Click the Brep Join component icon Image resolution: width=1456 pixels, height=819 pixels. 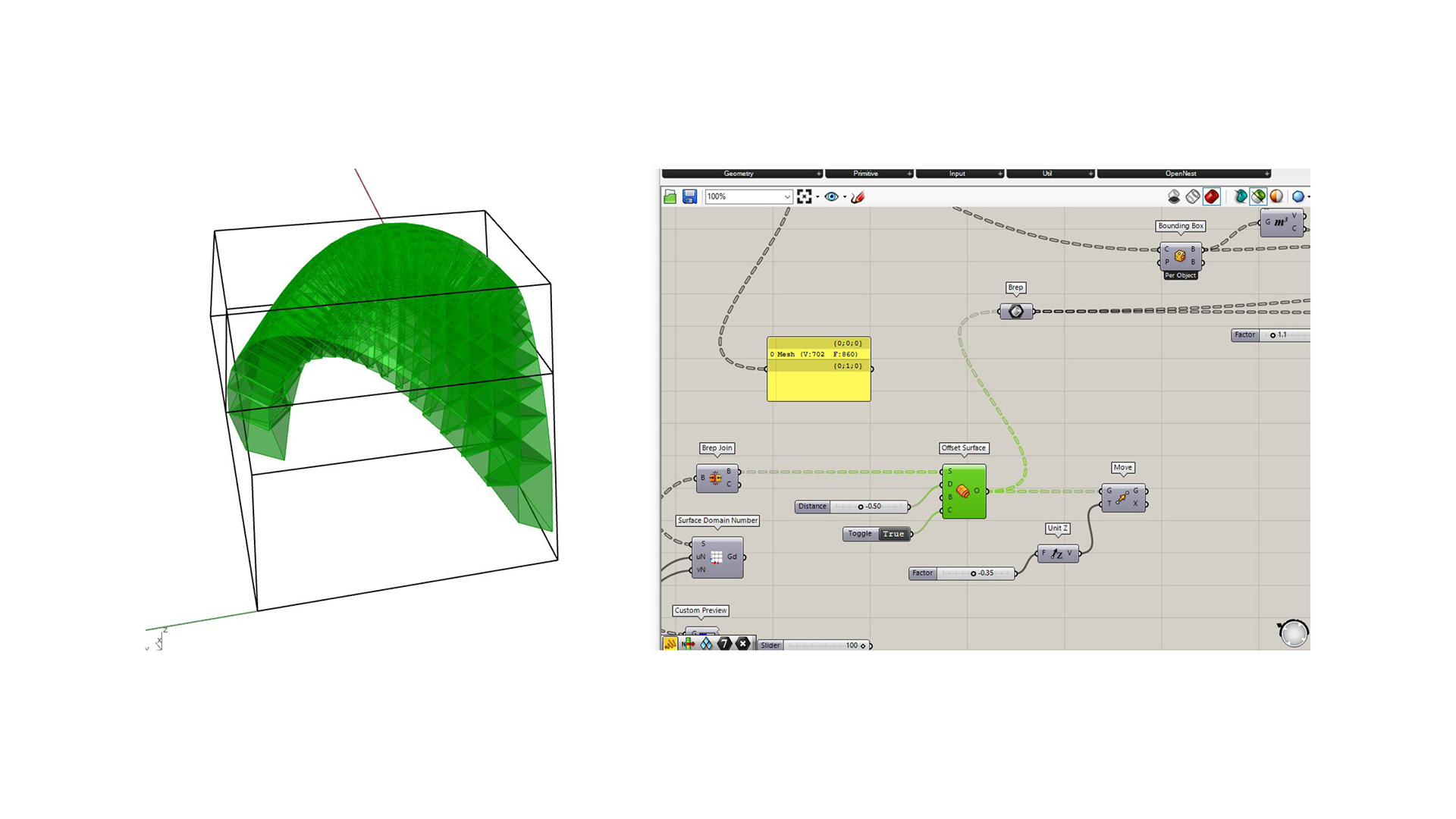(715, 479)
